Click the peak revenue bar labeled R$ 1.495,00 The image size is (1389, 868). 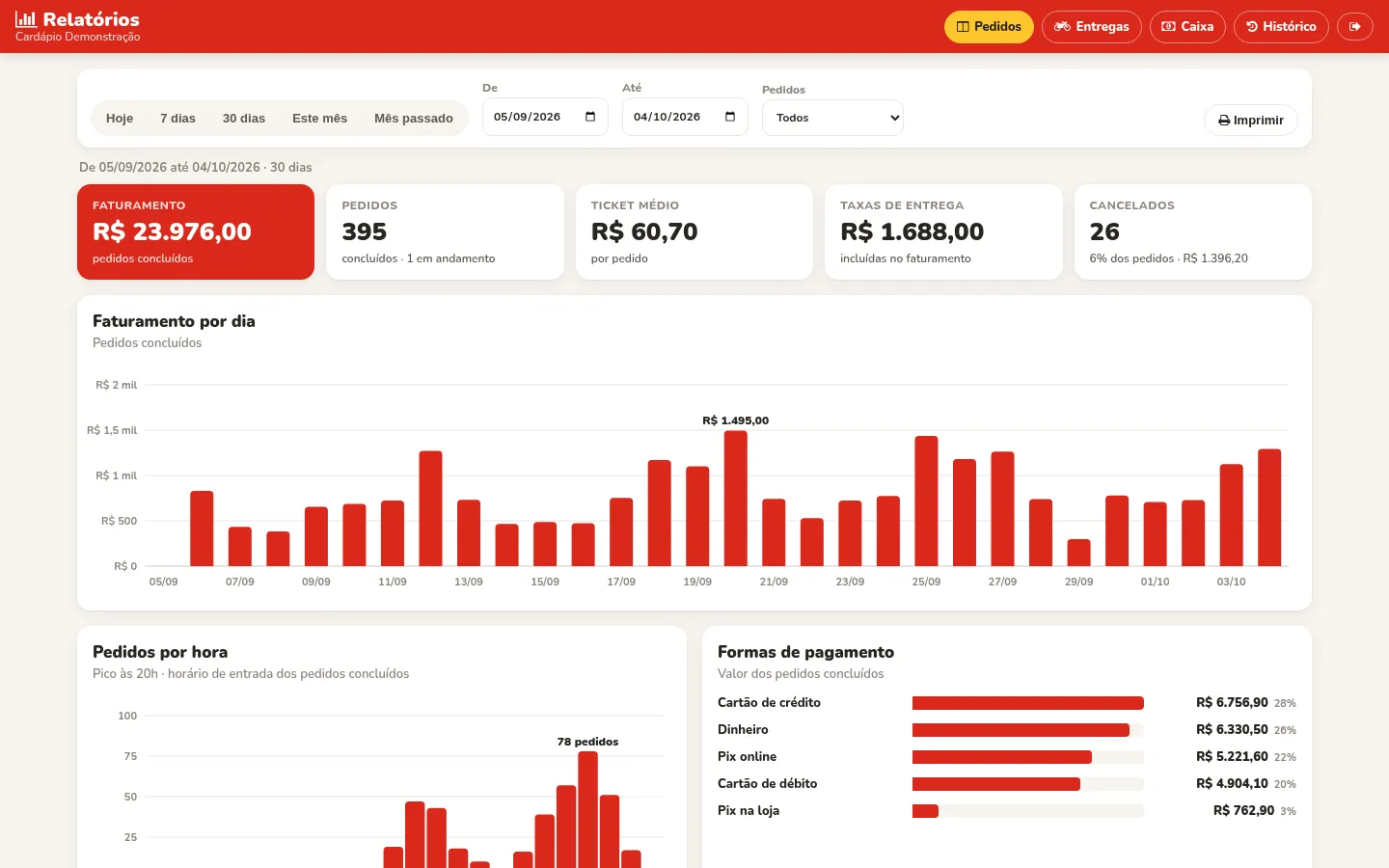[x=736, y=499]
